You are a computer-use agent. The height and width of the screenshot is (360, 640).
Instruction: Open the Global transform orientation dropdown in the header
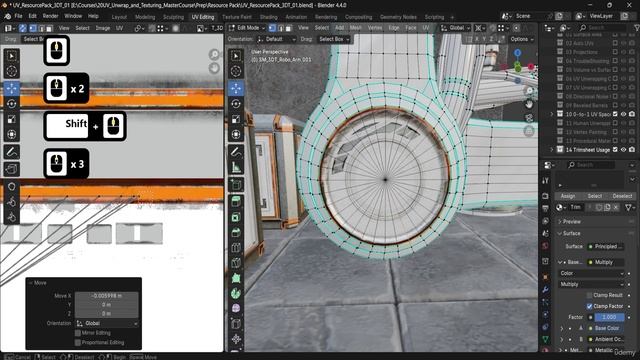click(x=455, y=28)
